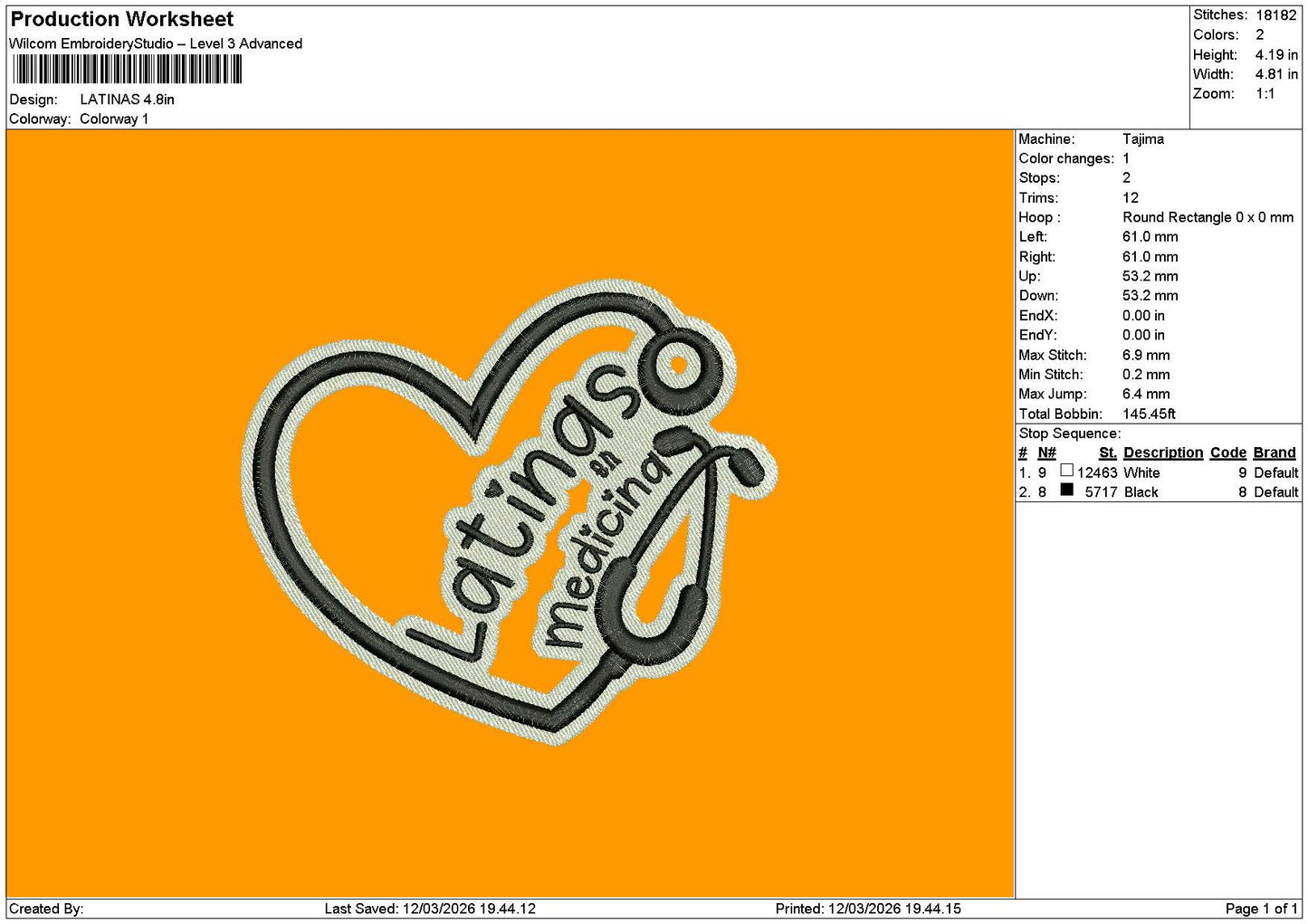1308x924 pixels.
Task: Click the Colors value '2' at top right
Action: click(1260, 35)
